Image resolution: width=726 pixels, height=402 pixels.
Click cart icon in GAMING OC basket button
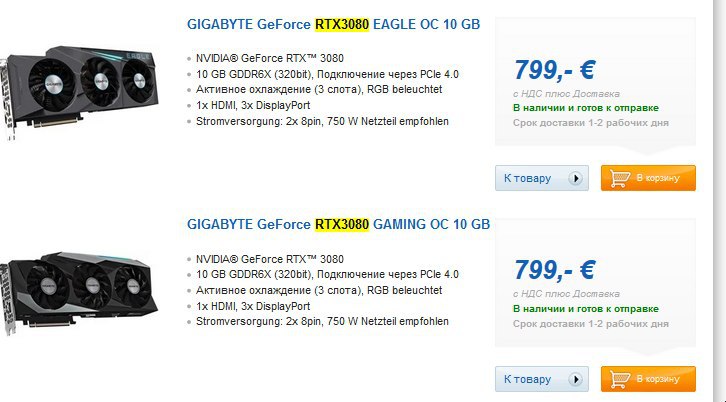(619, 380)
